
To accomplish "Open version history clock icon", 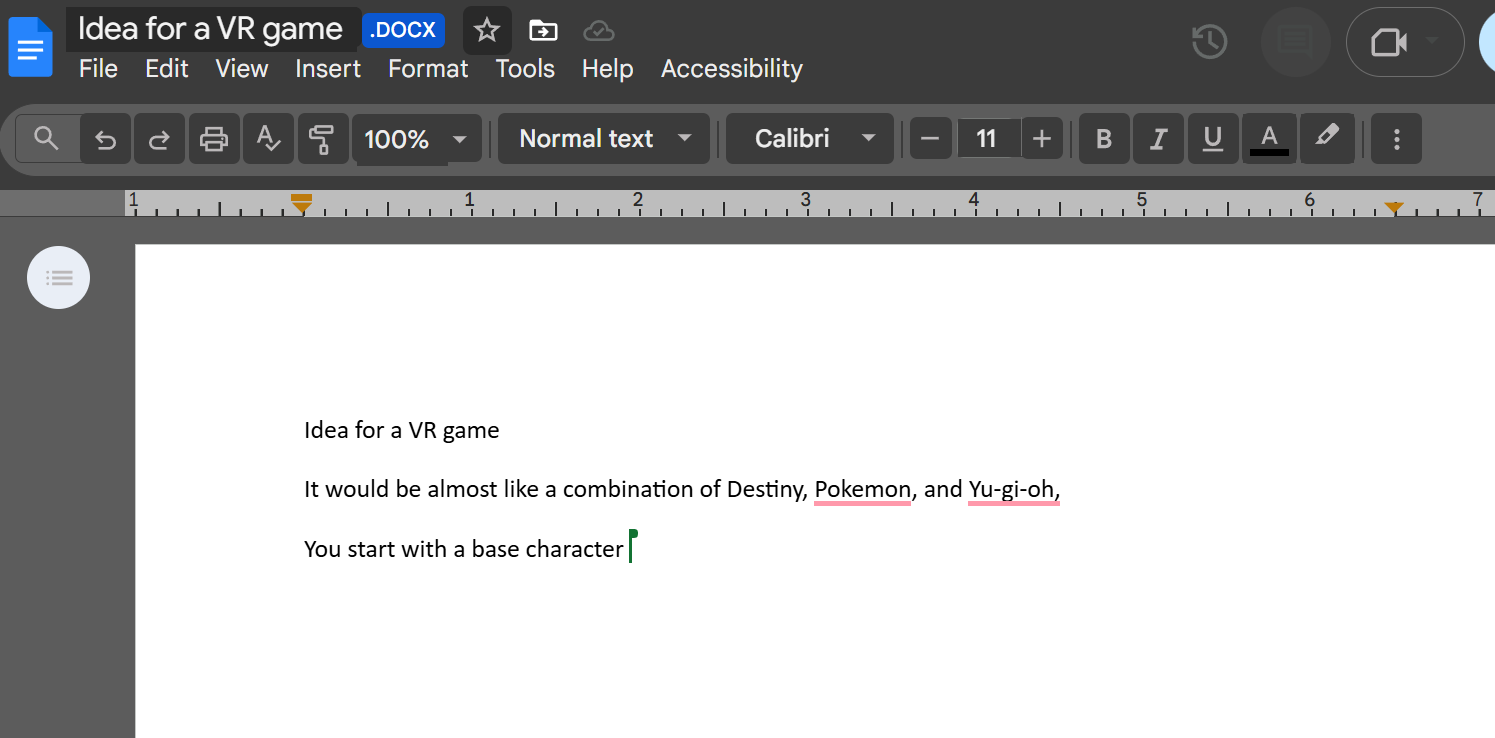I will coord(1210,42).
